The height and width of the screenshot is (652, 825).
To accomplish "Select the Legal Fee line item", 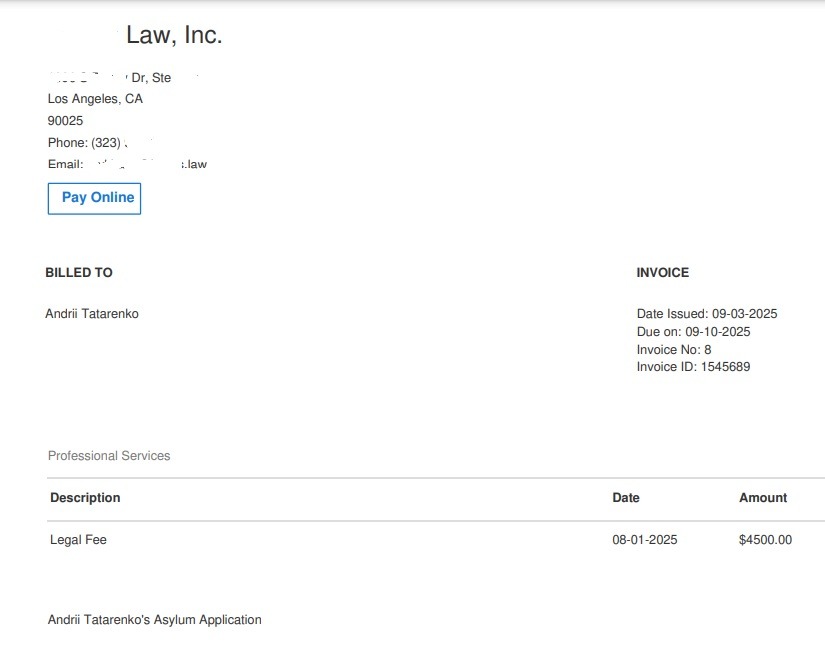I will pos(78,540).
